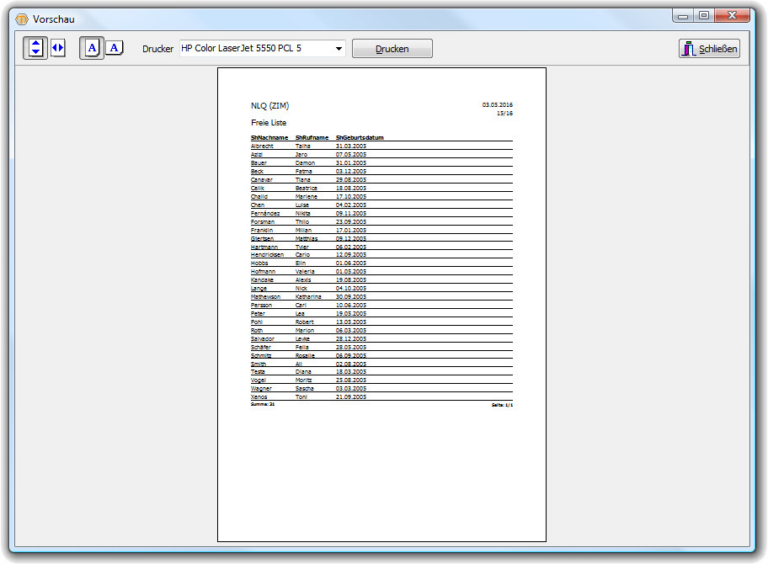Toggle the larger font 'A' button
Screen dimensions: 768x564
coord(92,48)
